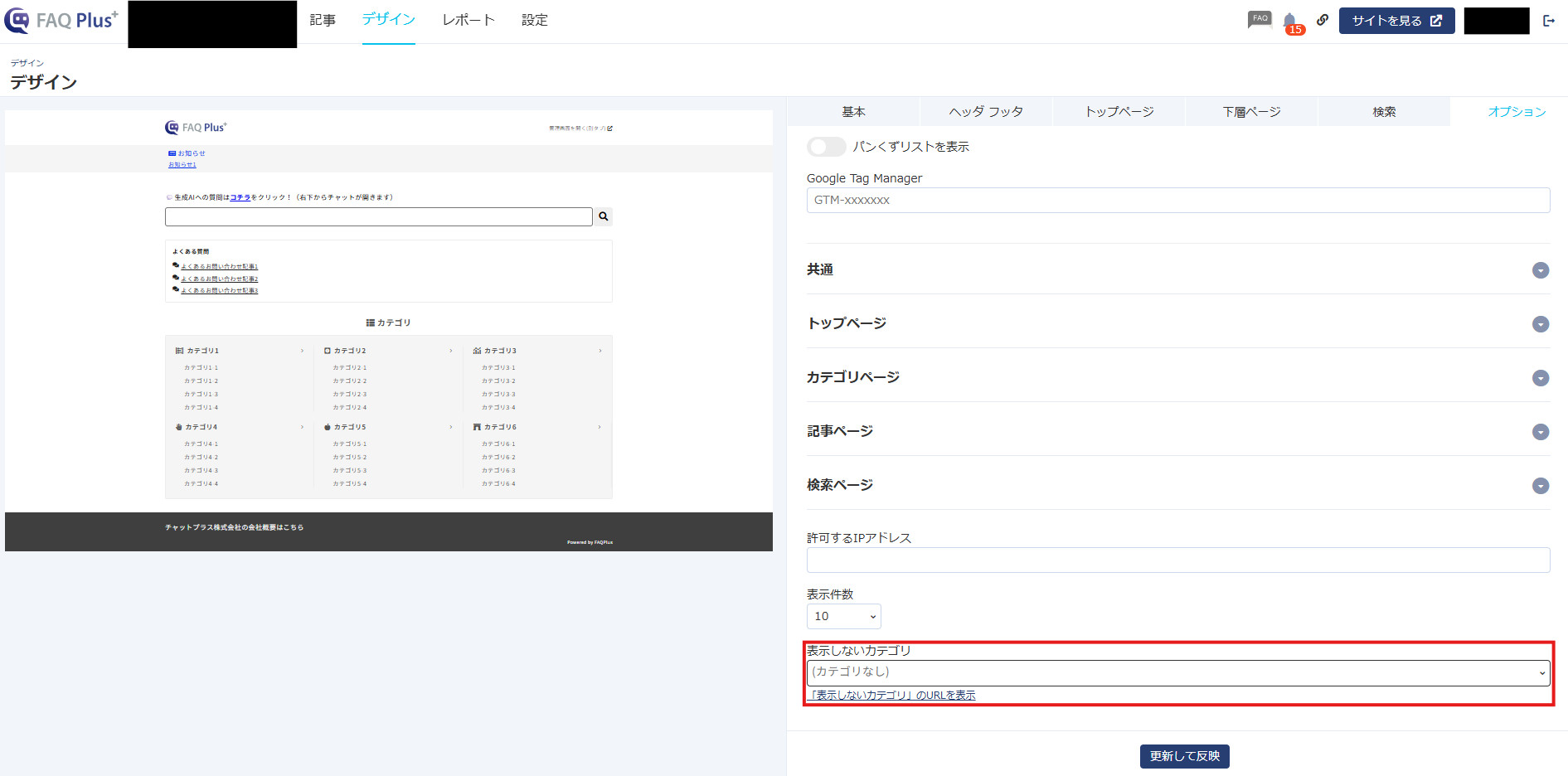Screen dimensions: 1568x776
Task: Open the 表示件数 dropdown
Action: tap(843, 616)
